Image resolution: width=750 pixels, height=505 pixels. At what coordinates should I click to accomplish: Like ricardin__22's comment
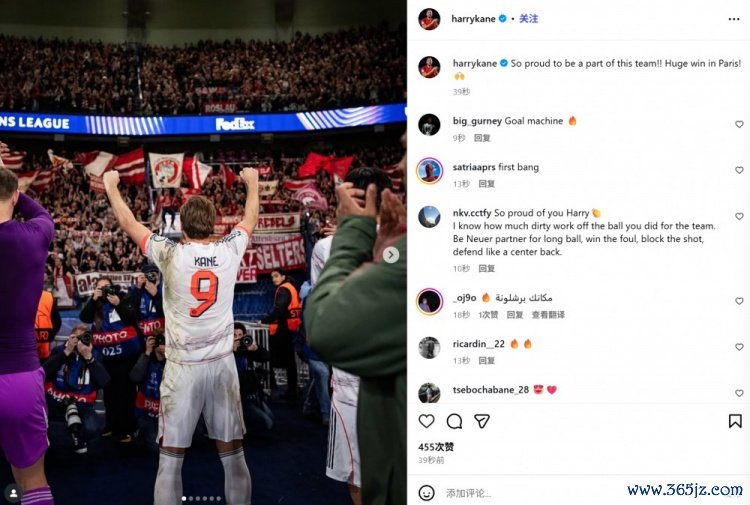tap(739, 347)
